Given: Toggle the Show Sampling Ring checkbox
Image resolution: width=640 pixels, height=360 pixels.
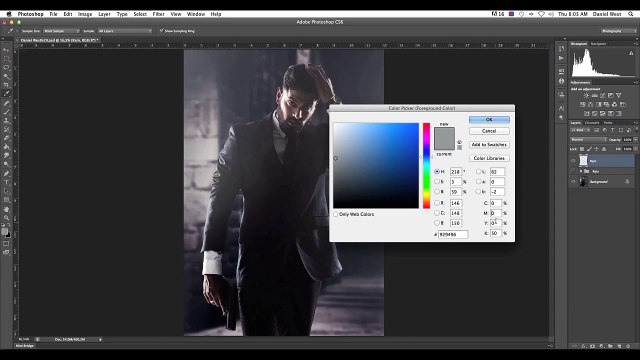Looking at the screenshot, I should click(162, 31).
